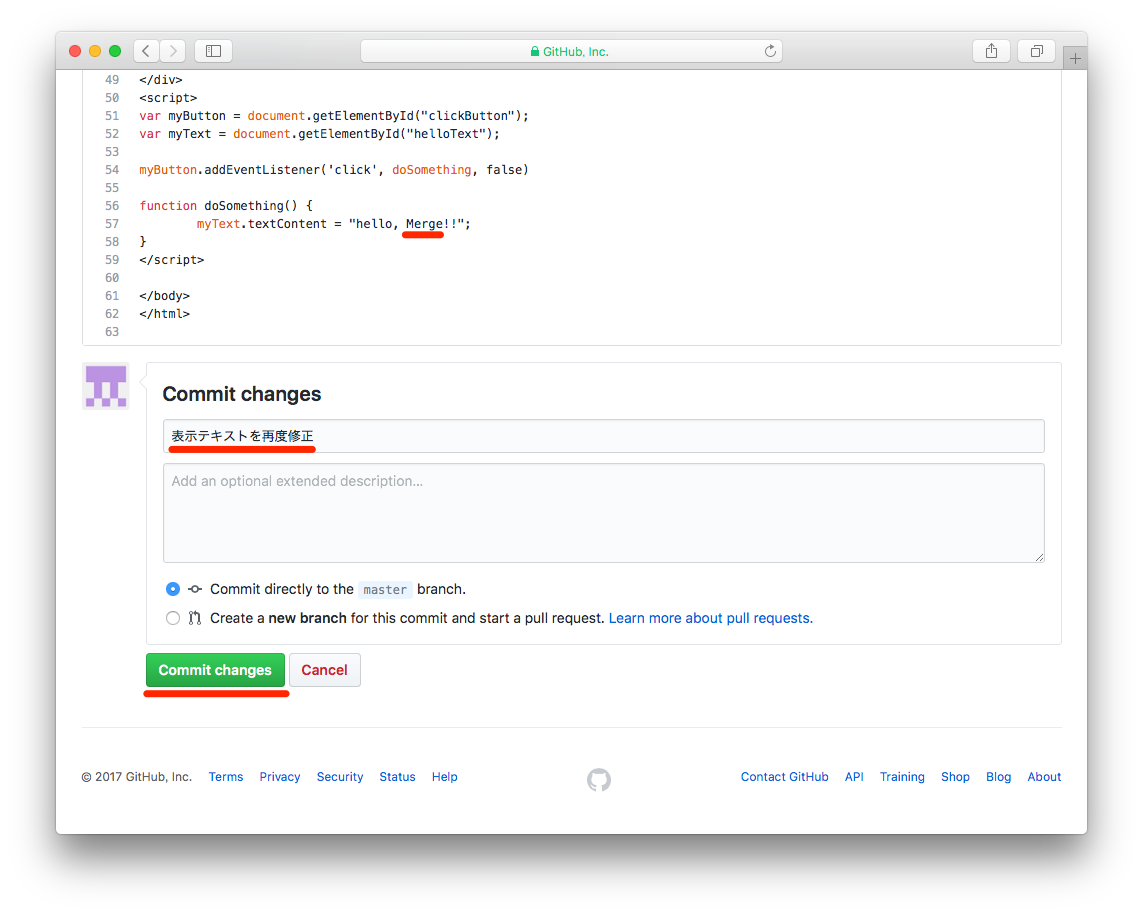Image resolution: width=1143 pixels, height=914 pixels.
Task: Reload the page via the refresh icon
Action: [770, 50]
